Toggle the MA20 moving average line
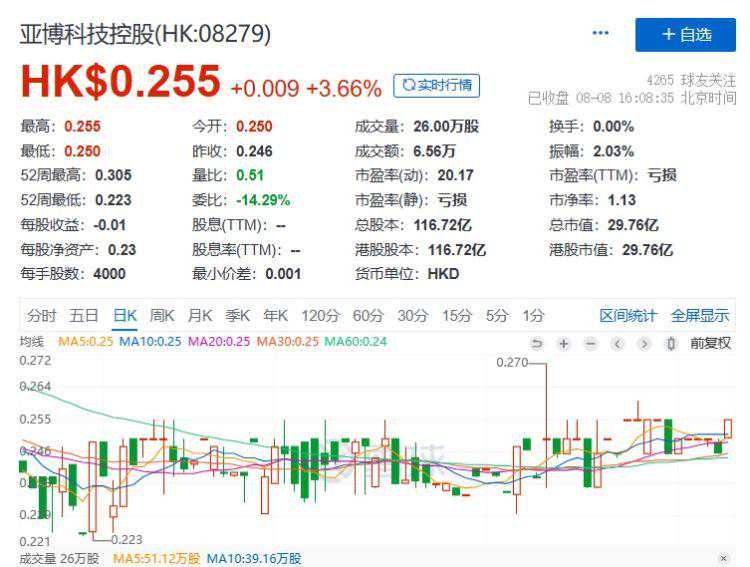Image resolution: width=750 pixels, height=567 pixels. tap(219, 342)
